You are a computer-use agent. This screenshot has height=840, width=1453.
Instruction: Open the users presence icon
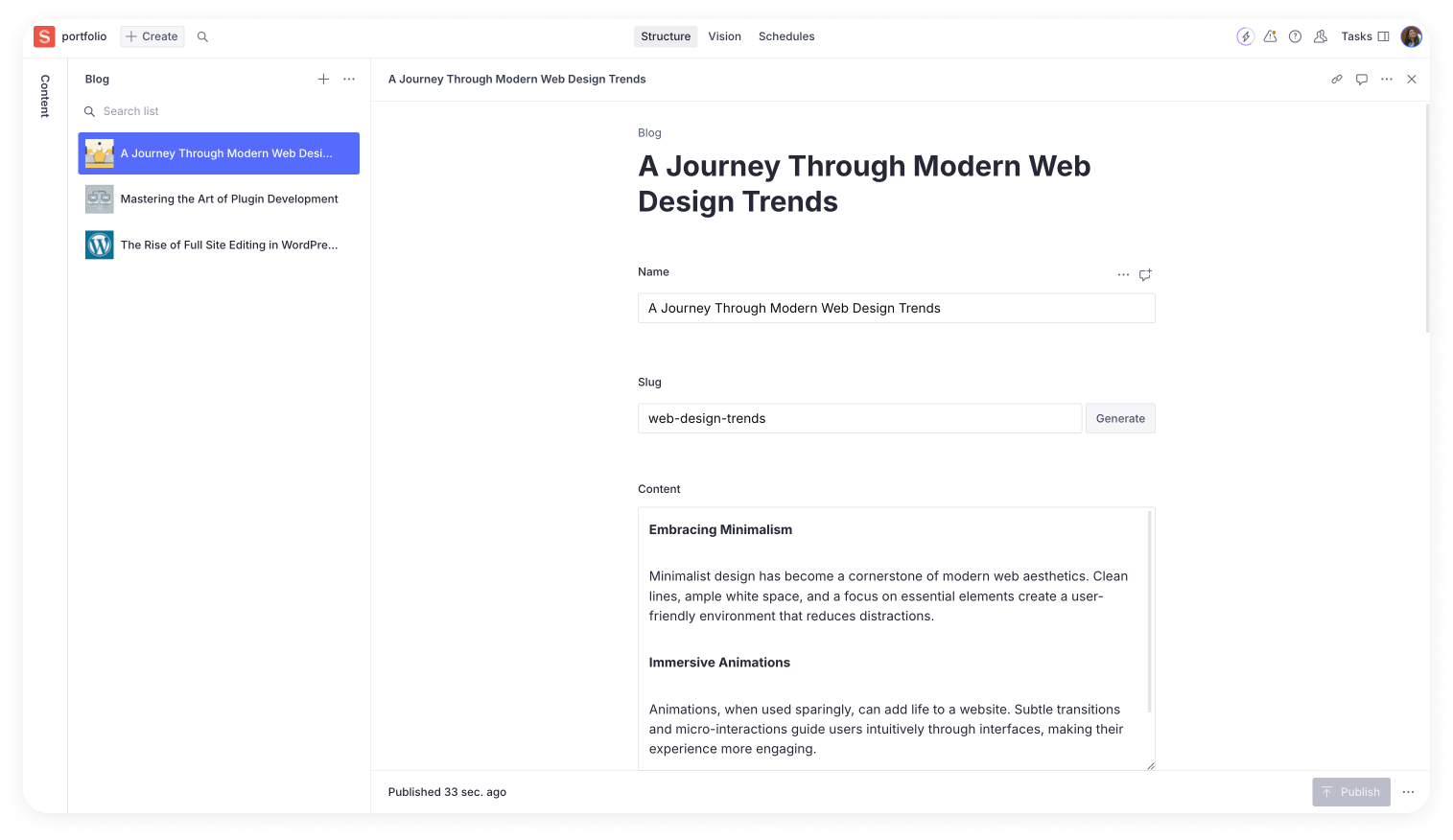(x=1321, y=36)
